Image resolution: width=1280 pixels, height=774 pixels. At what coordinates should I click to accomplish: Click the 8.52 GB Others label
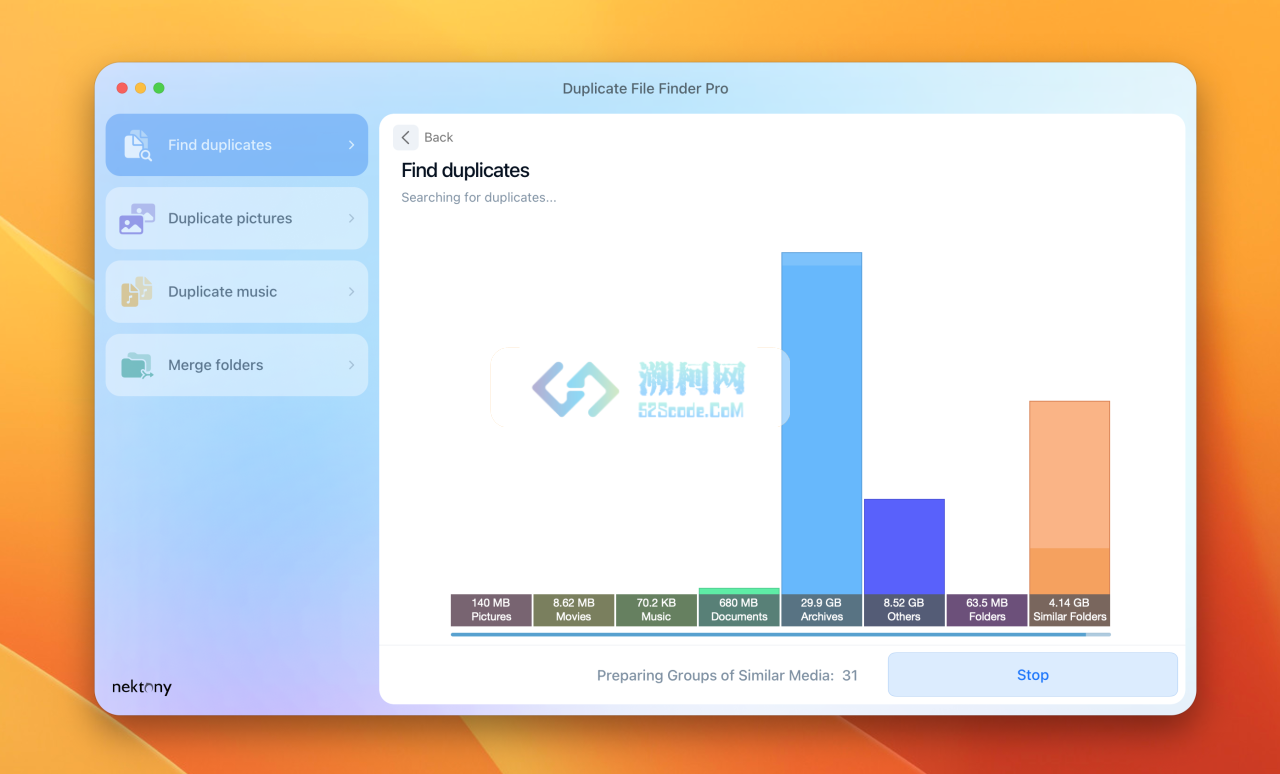pos(904,610)
